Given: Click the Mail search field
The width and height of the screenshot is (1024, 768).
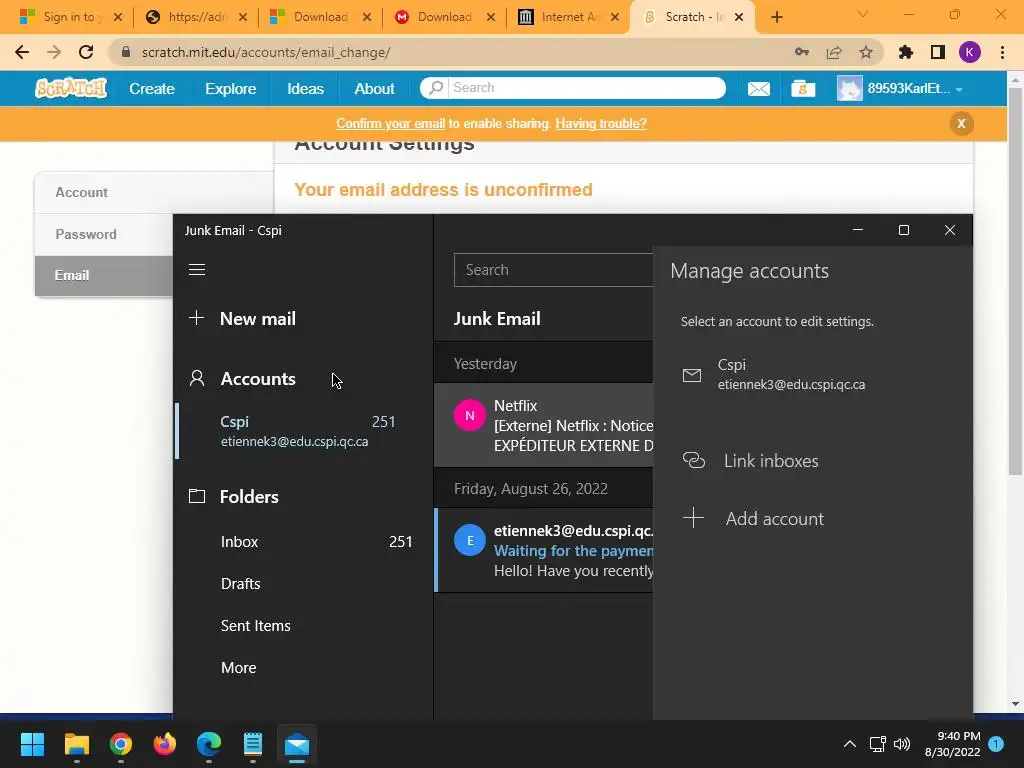Looking at the screenshot, I should click(554, 270).
